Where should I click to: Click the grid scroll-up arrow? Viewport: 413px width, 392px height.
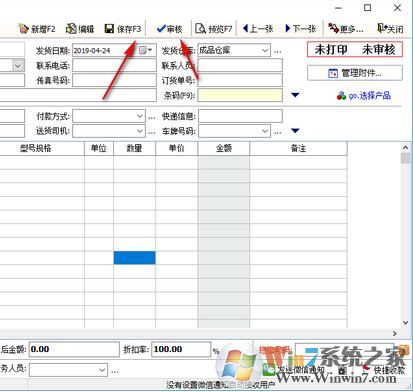[405, 148]
